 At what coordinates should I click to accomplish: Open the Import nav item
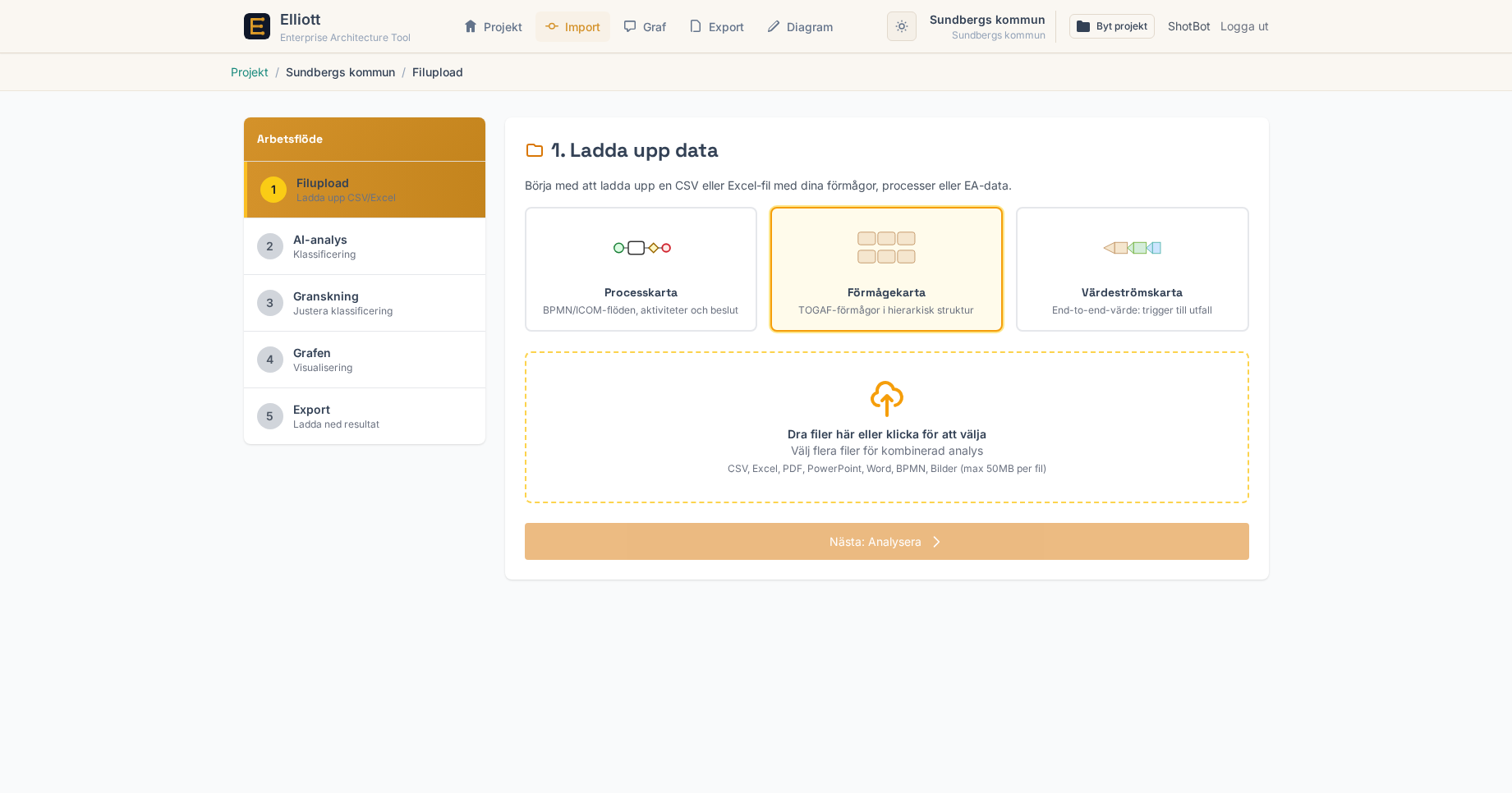pos(572,27)
